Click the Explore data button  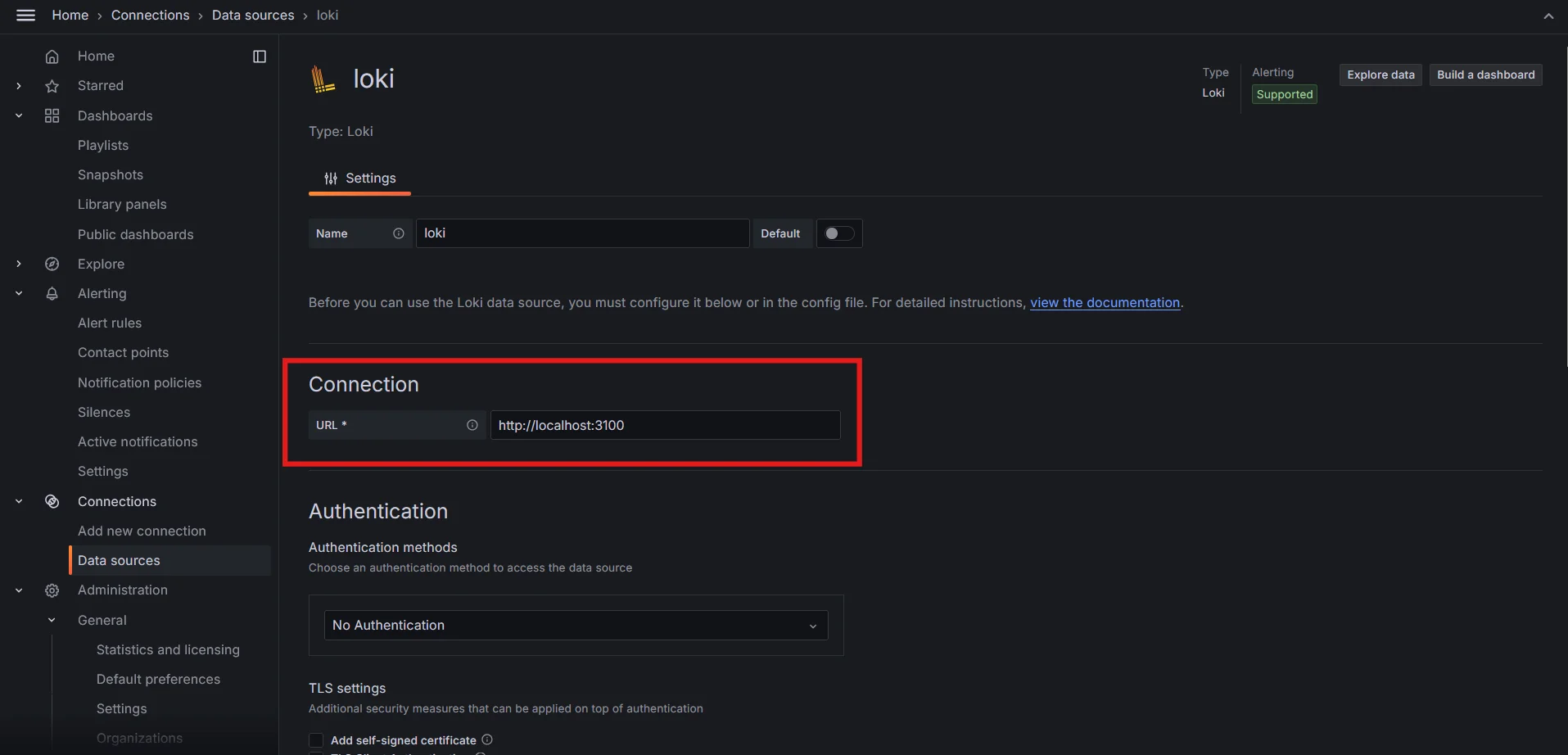(1379, 75)
